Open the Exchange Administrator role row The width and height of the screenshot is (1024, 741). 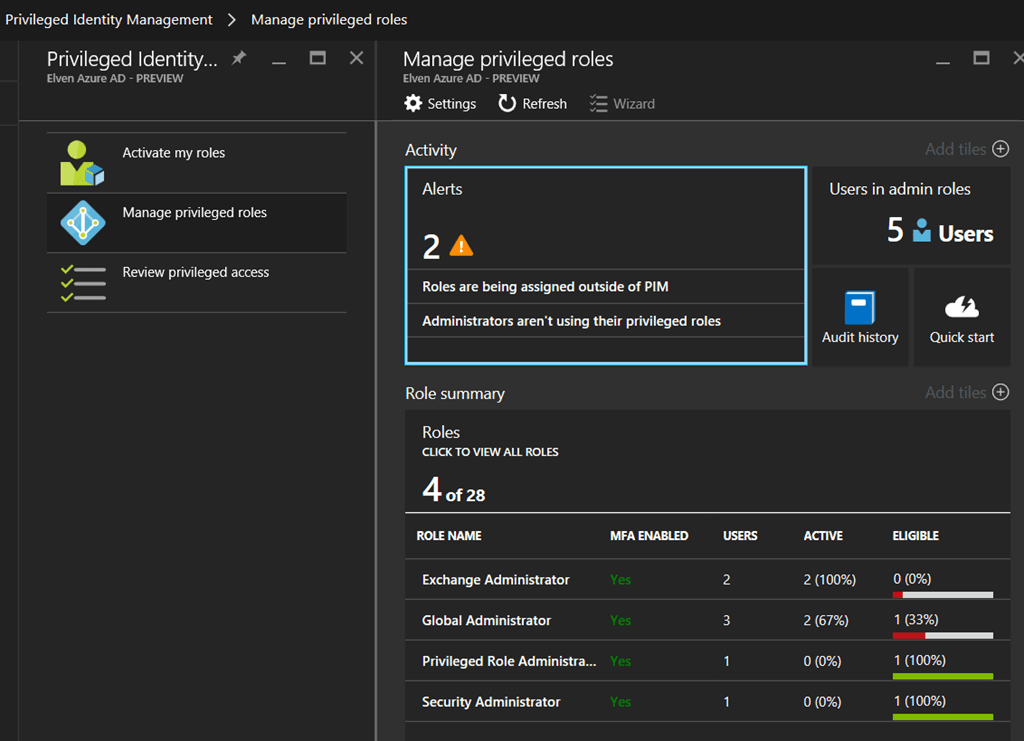pyautogui.click(x=496, y=580)
